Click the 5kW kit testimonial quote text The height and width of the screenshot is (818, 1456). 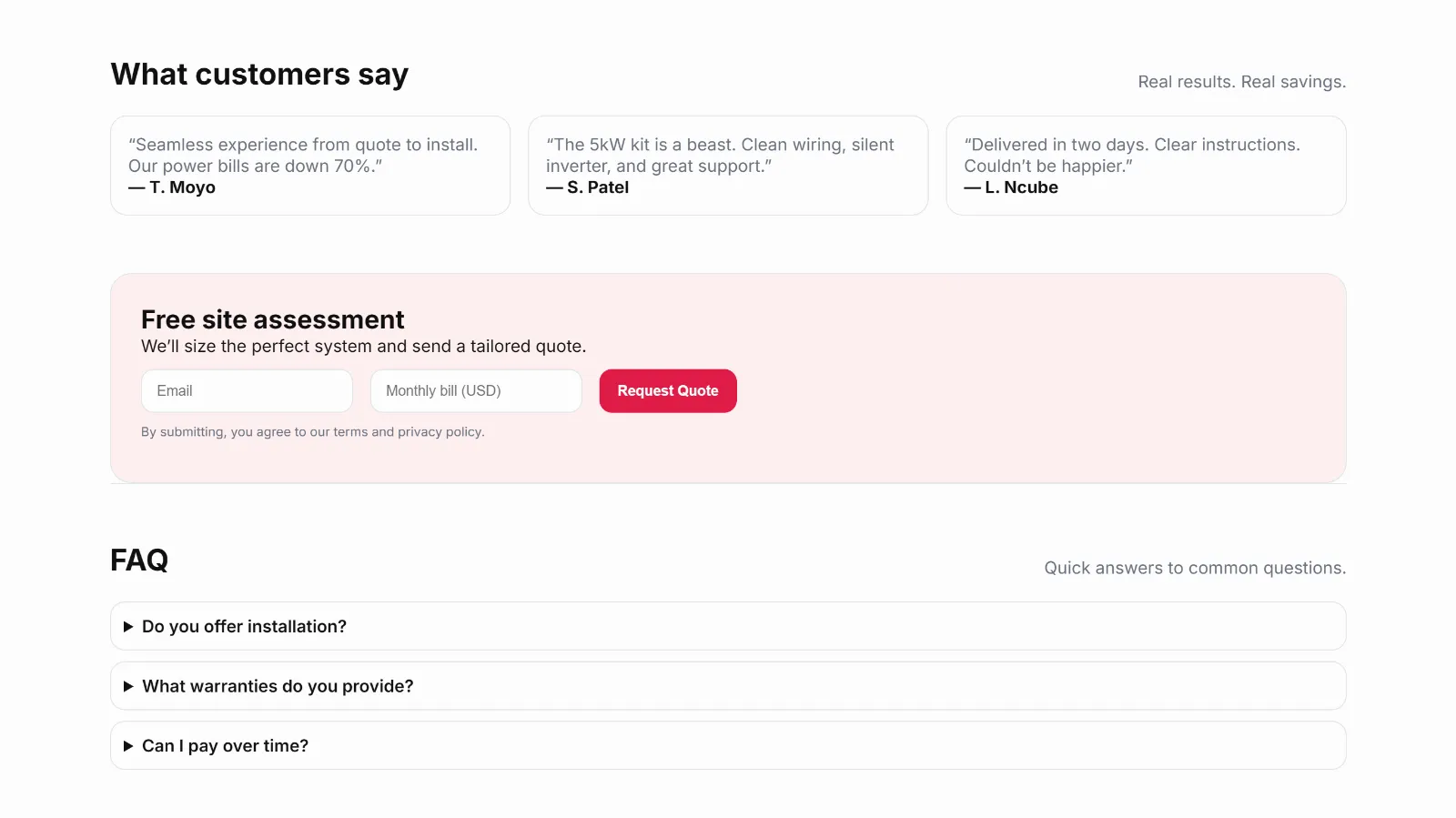[720, 156]
